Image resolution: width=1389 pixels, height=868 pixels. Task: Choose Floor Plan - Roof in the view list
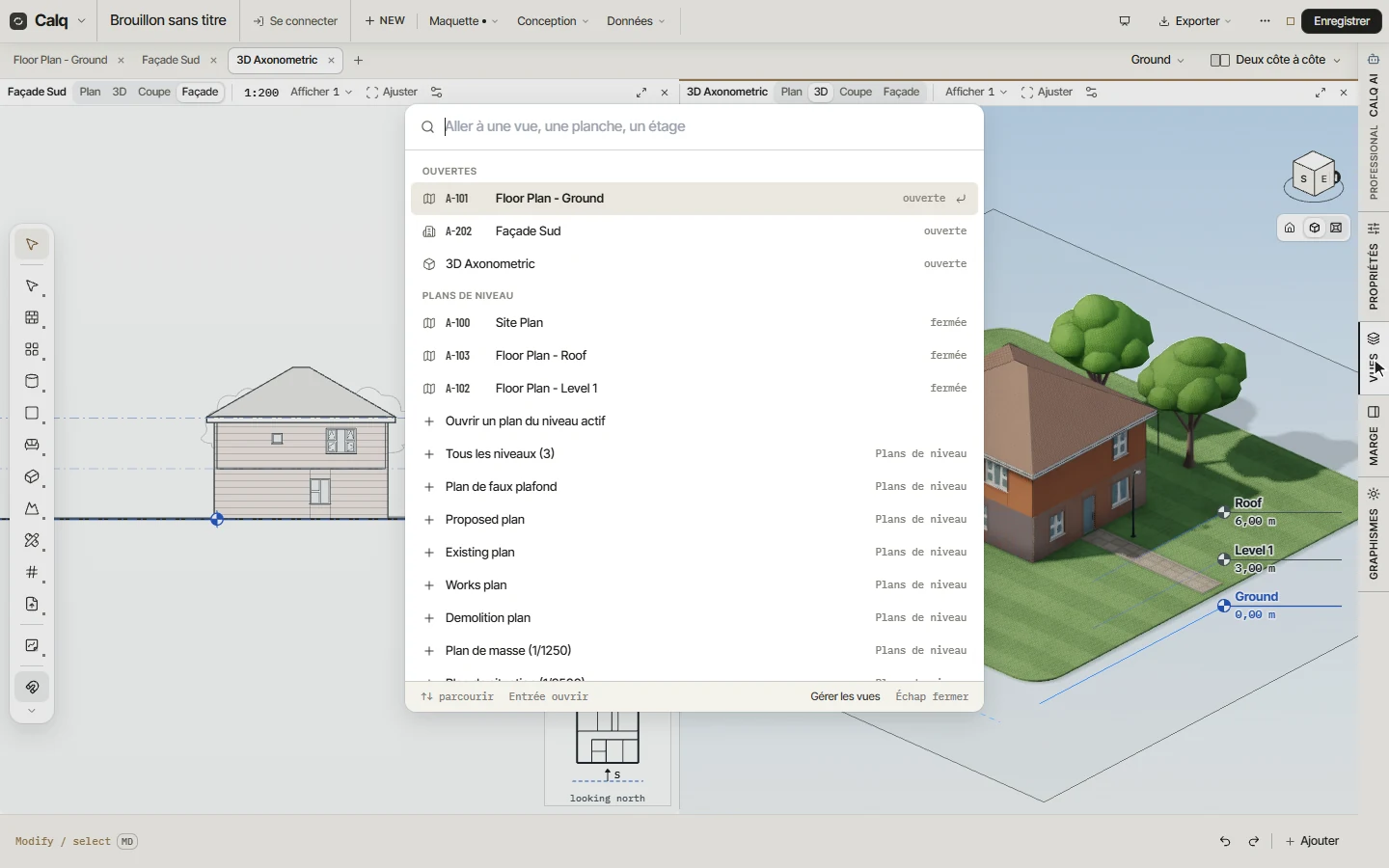click(x=694, y=356)
